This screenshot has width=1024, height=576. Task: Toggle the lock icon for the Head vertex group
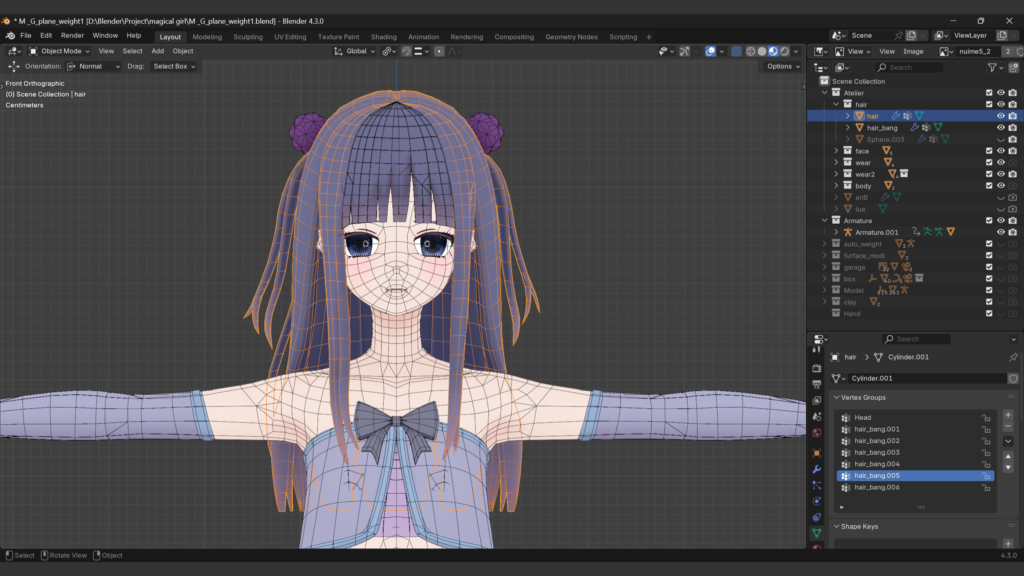[x=987, y=418]
